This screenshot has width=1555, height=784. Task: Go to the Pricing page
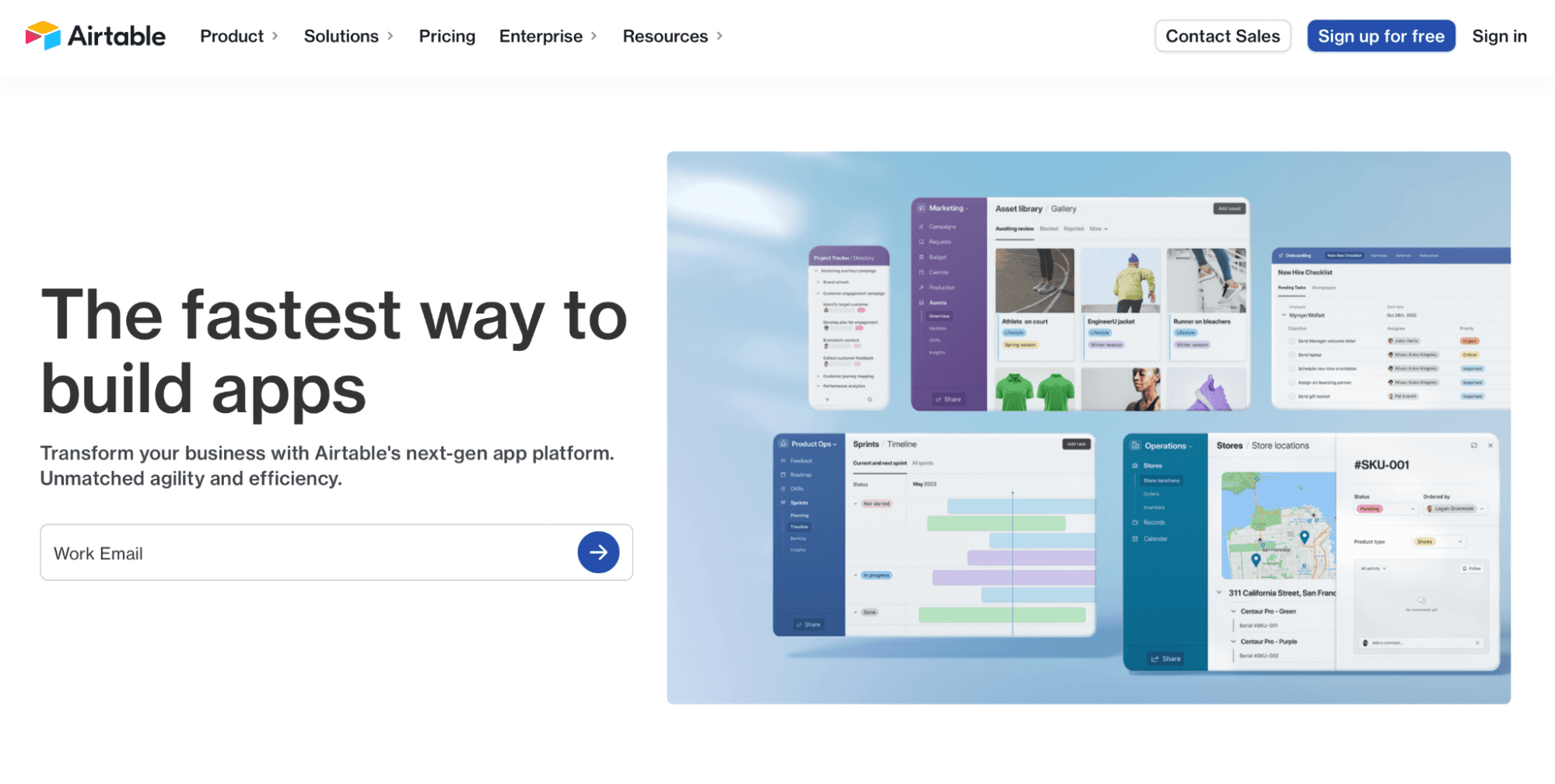(447, 36)
